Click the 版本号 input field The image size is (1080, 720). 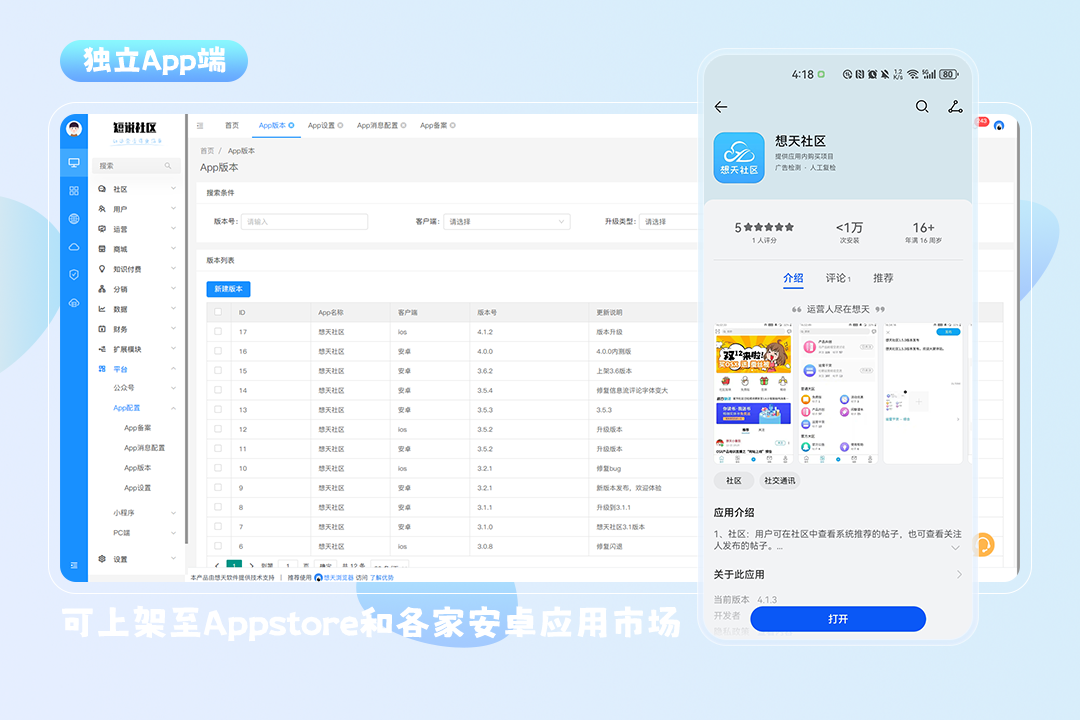click(x=304, y=222)
